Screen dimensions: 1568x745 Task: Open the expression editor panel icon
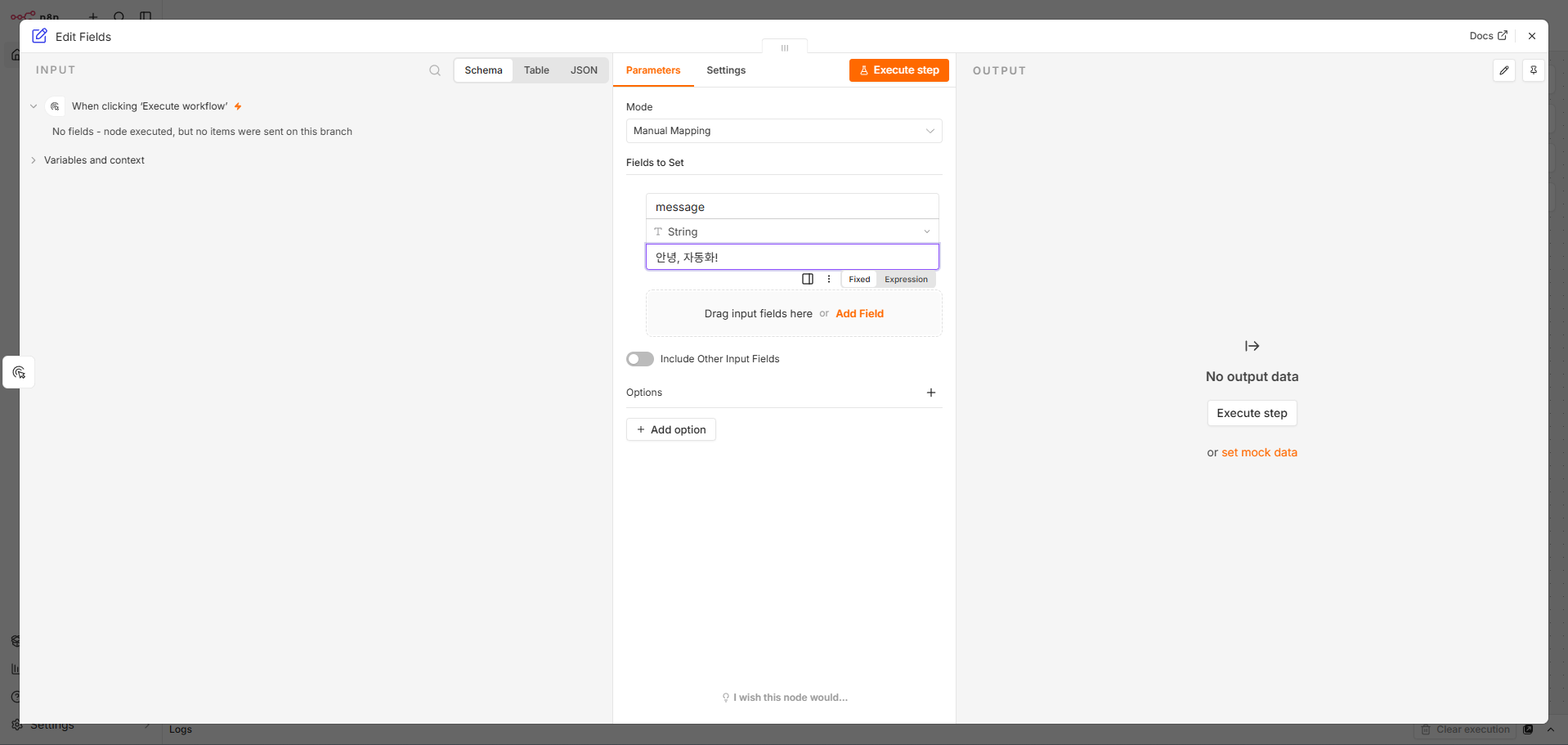point(808,279)
